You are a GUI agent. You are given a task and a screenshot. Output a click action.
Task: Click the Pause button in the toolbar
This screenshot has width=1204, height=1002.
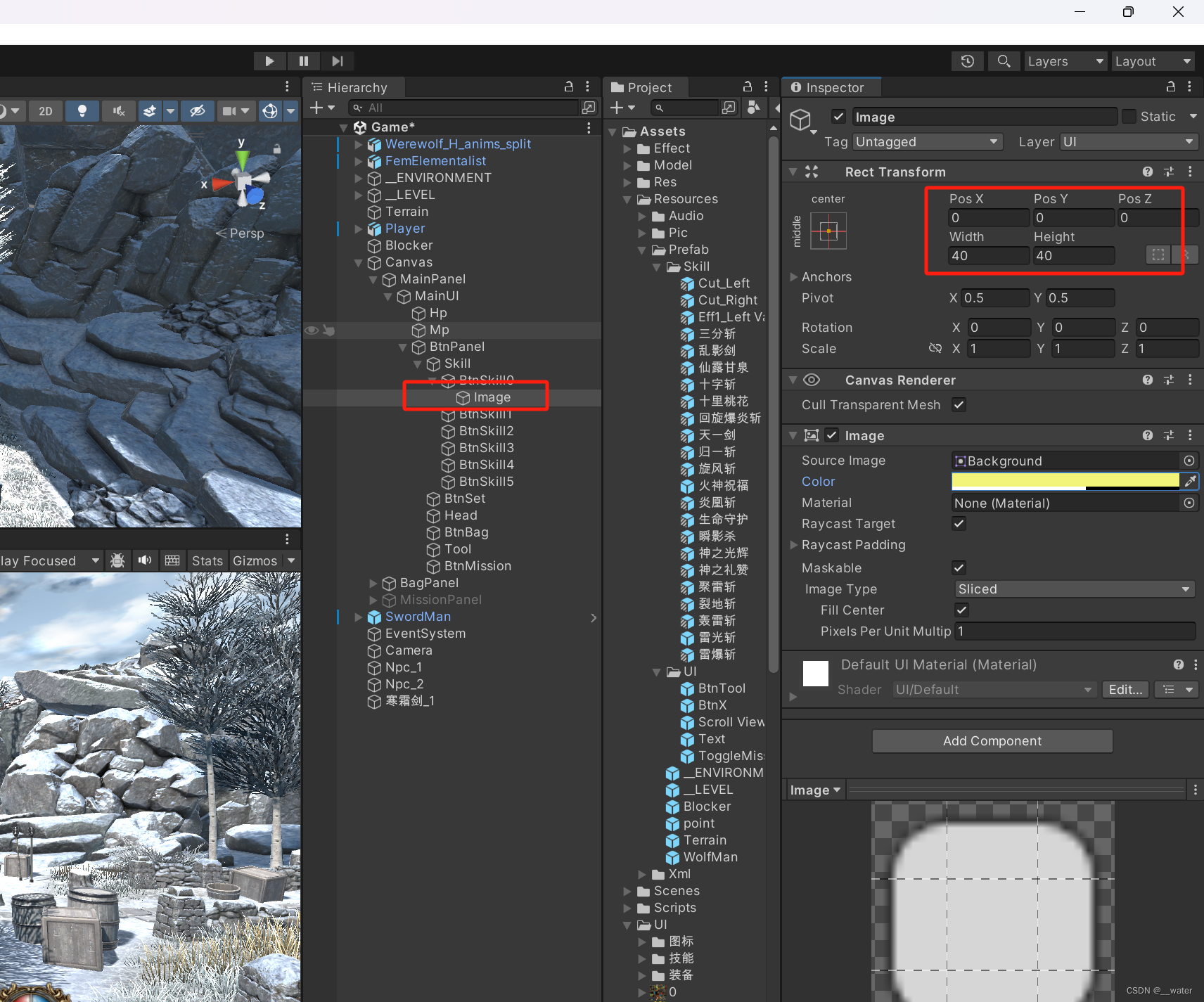[x=303, y=60]
